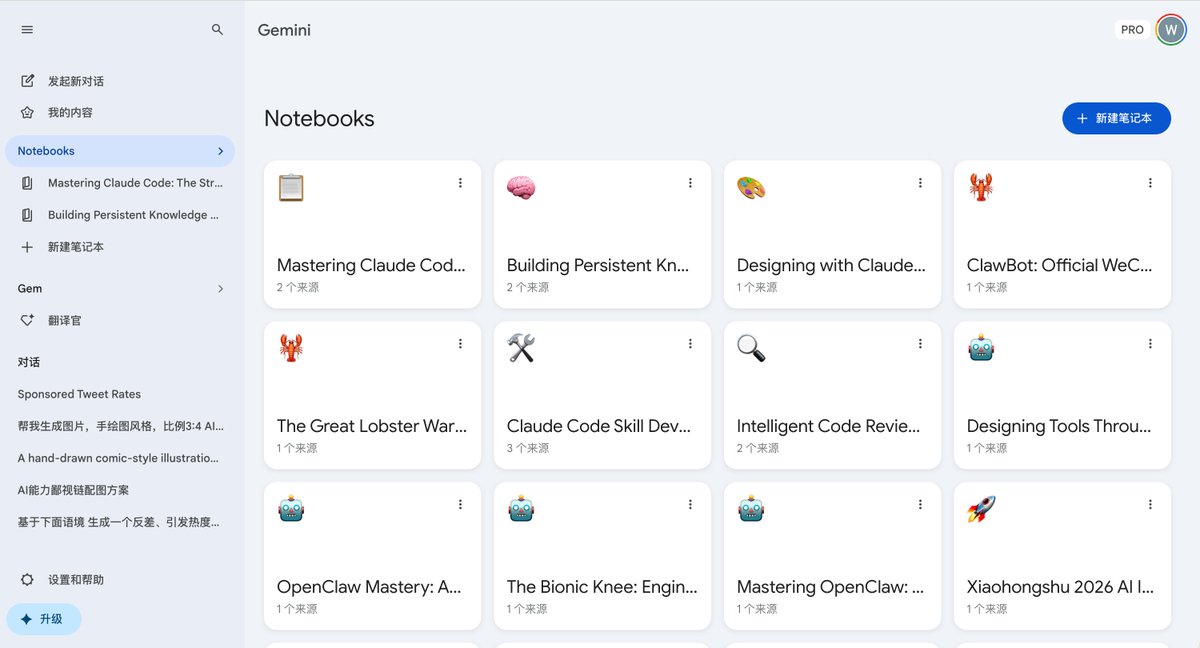Open Claude Code Skill Dev notebook title
Screen dimensions: 1200x648
coord(599,426)
